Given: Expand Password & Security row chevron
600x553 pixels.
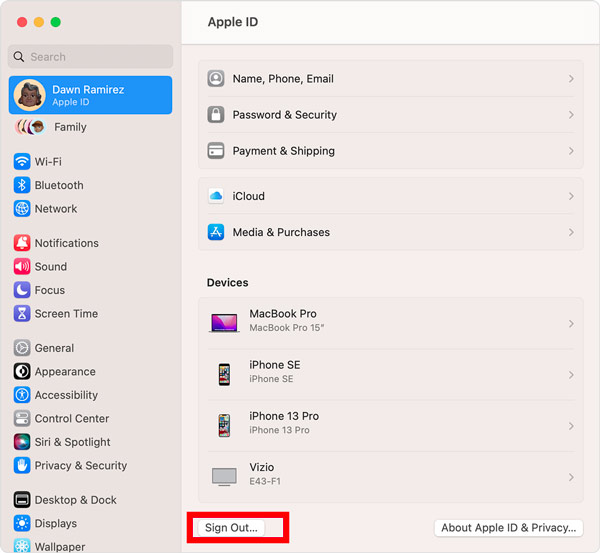Looking at the screenshot, I should pyautogui.click(x=571, y=114).
